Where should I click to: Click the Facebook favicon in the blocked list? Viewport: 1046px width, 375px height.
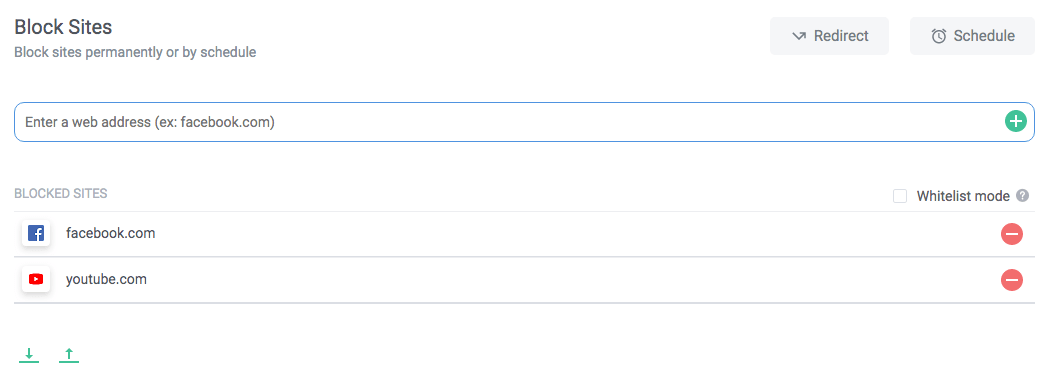tap(36, 234)
